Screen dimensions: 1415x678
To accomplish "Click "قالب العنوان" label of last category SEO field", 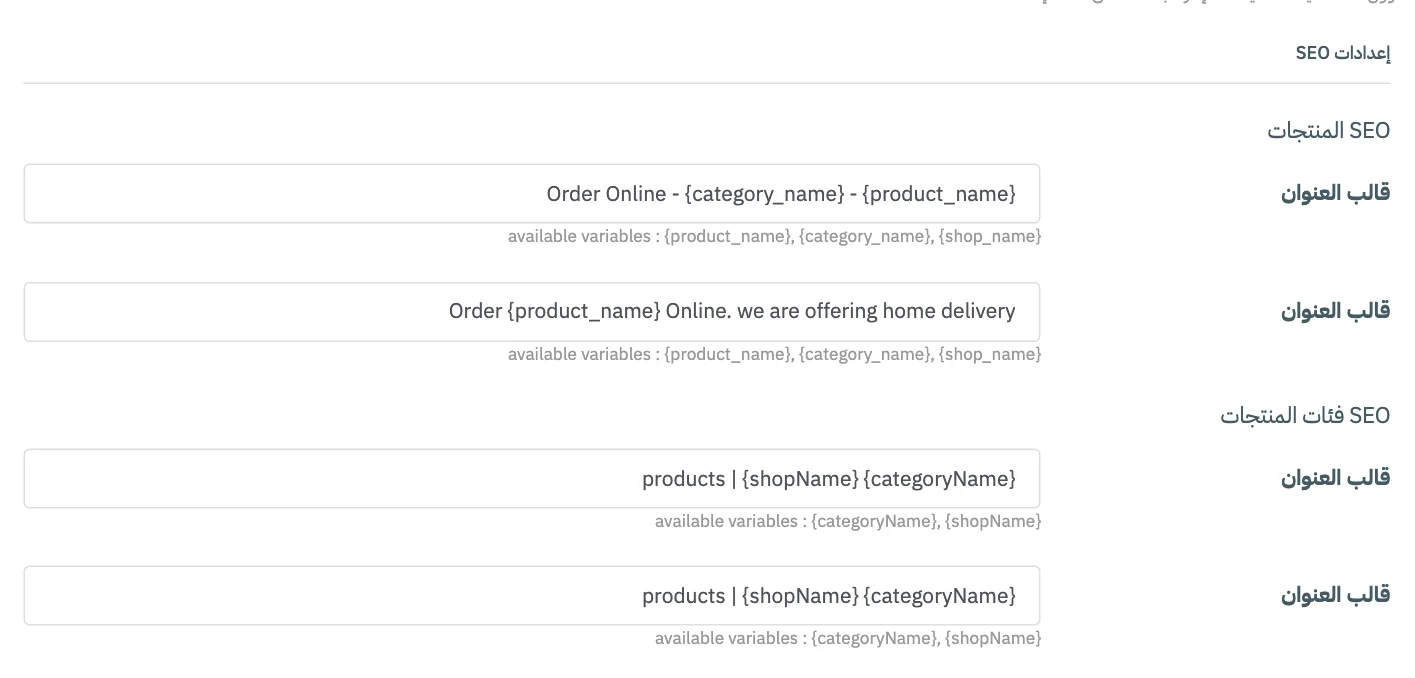I will tap(1336, 595).
